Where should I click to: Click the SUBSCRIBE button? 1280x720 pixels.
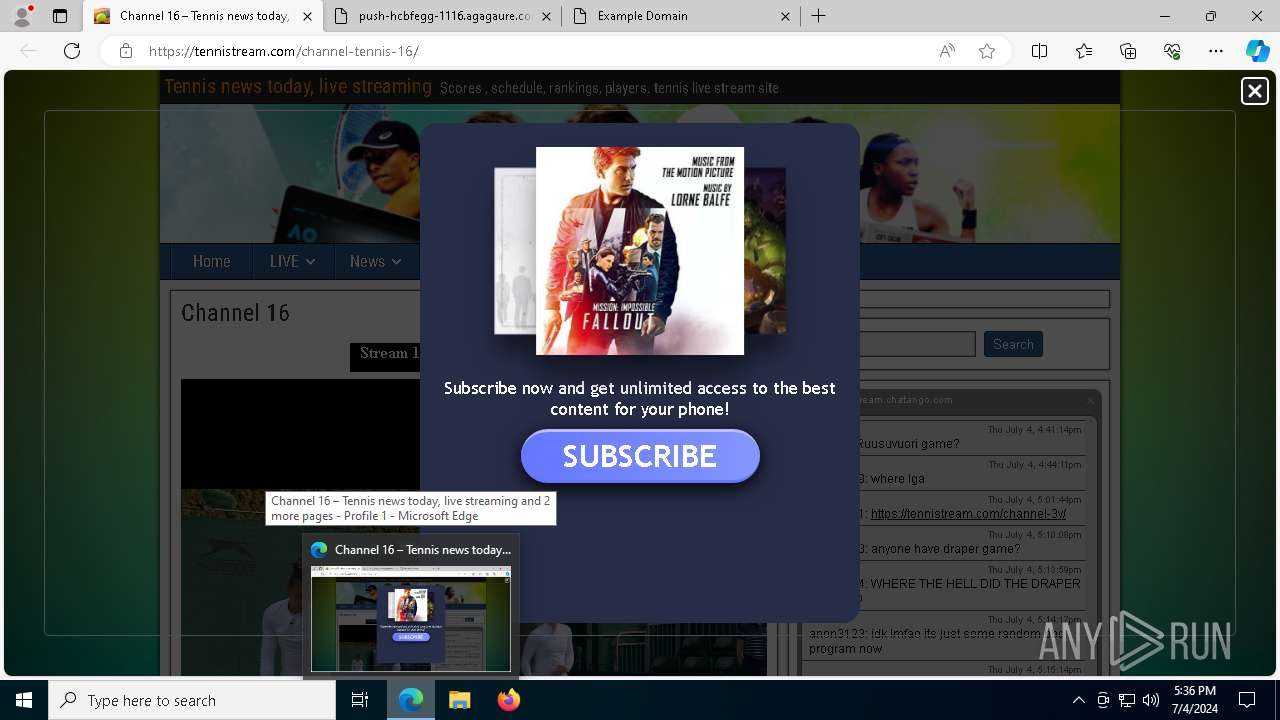640,456
